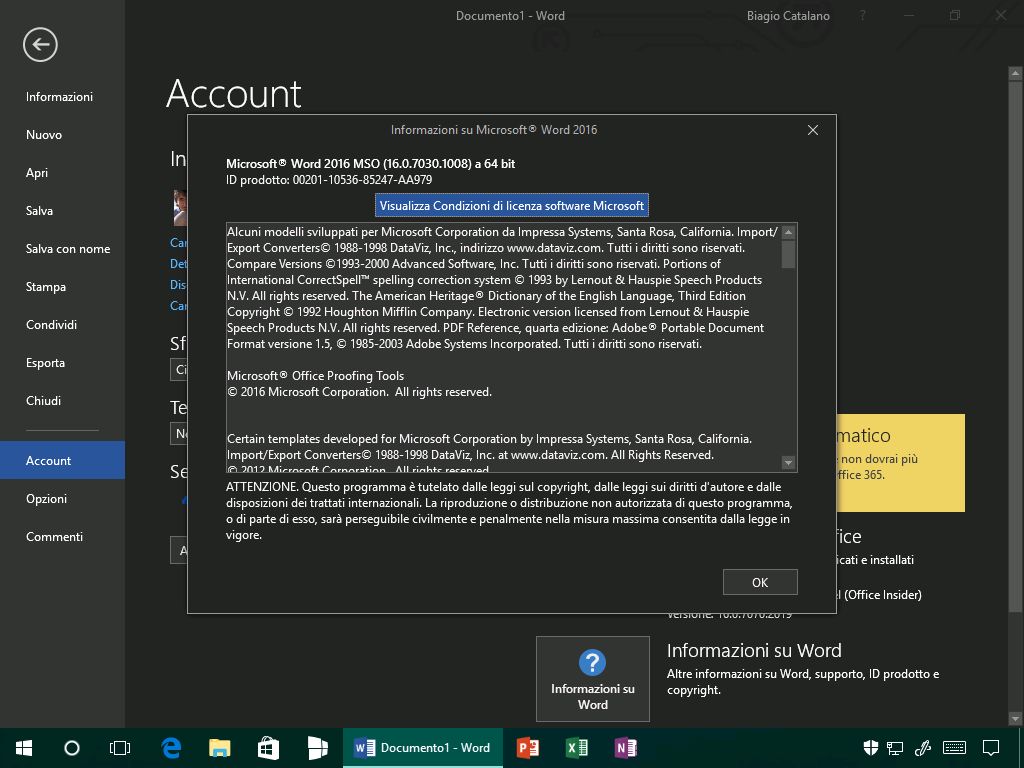Open the Informazioni backstage page
The width and height of the screenshot is (1024, 768).
[59, 97]
